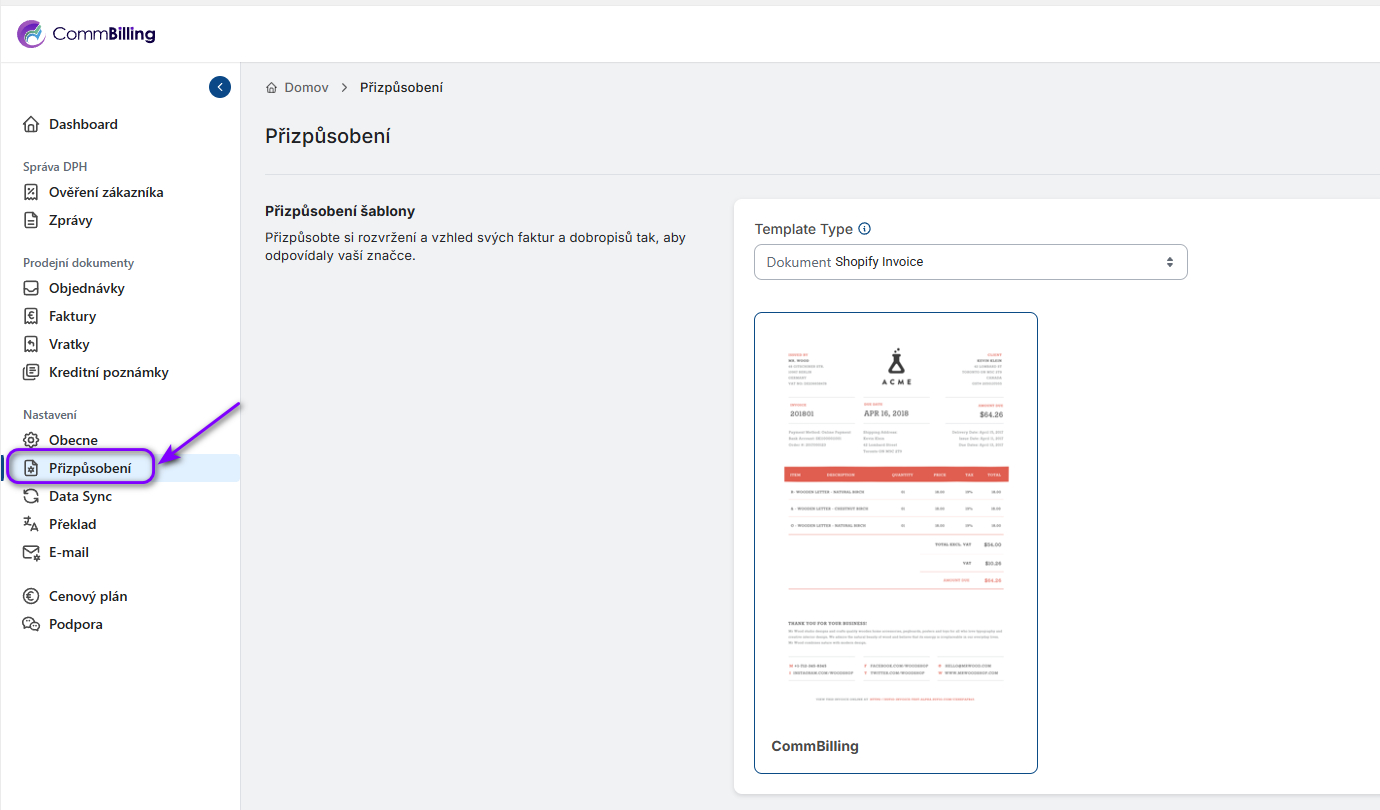Click the Cenový plán euro icon
Image resolution: width=1380 pixels, height=810 pixels.
click(x=31, y=596)
